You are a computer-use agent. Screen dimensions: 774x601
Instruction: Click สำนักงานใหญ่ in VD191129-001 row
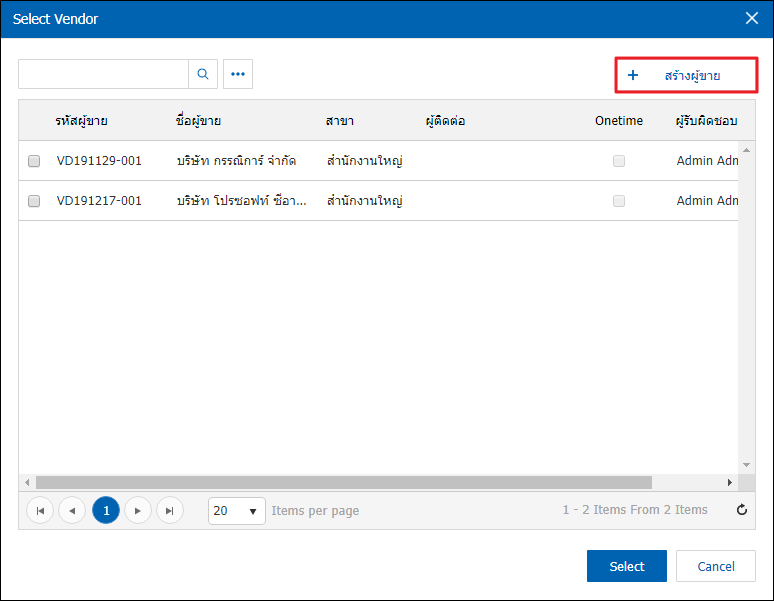[x=365, y=161]
